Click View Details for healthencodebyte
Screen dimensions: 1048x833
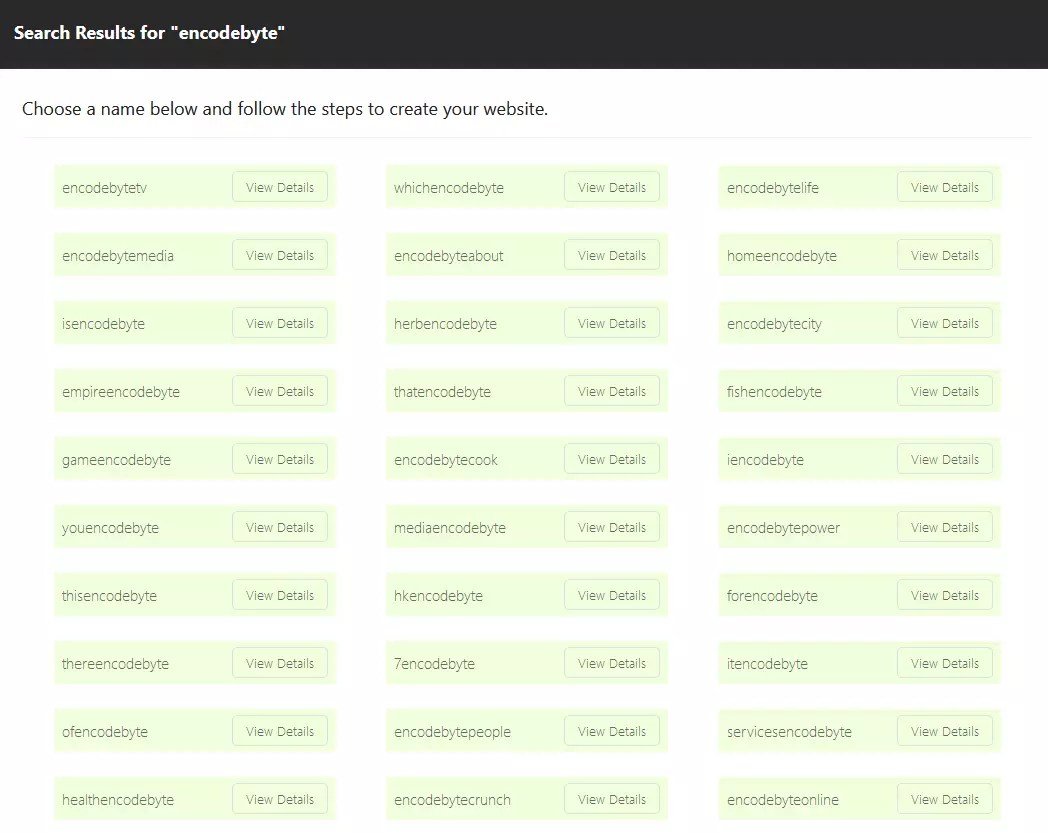(279, 799)
